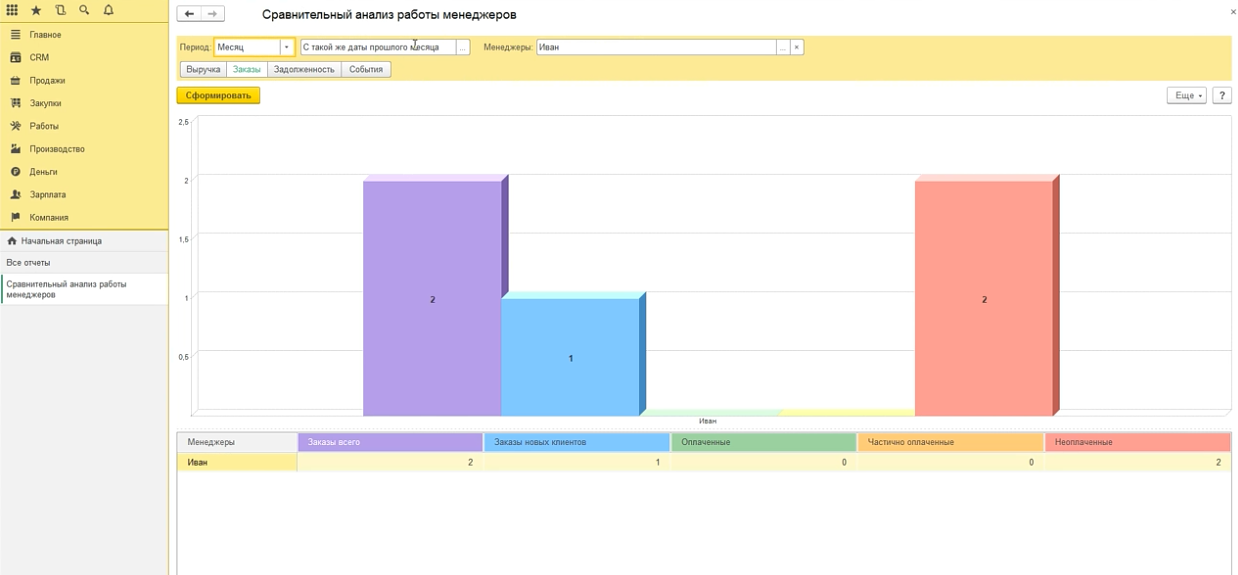Switch to the Выручка tab
The height and width of the screenshot is (575, 1238).
tap(203, 69)
